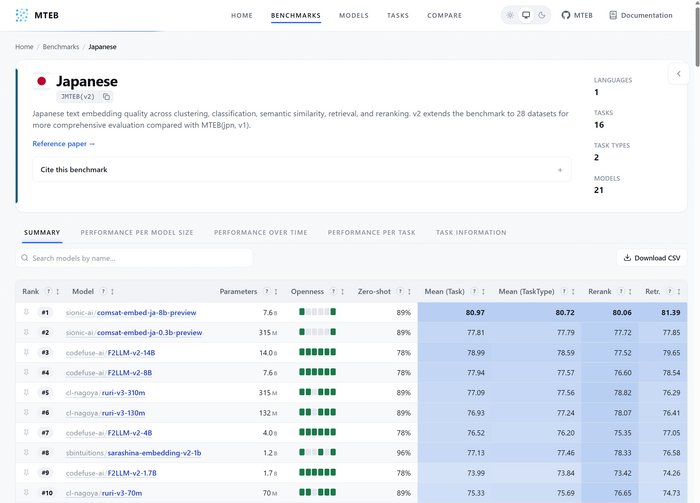Open the comsat-embed-ja-8b-preview model link
700x503 pixels.
[131, 312]
